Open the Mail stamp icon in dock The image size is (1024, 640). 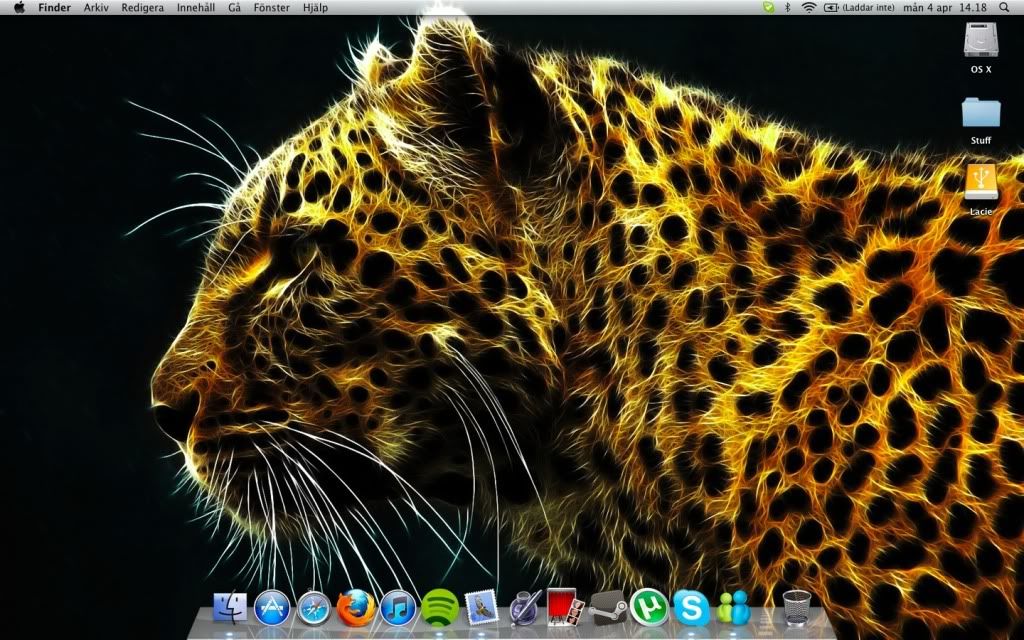click(482, 606)
